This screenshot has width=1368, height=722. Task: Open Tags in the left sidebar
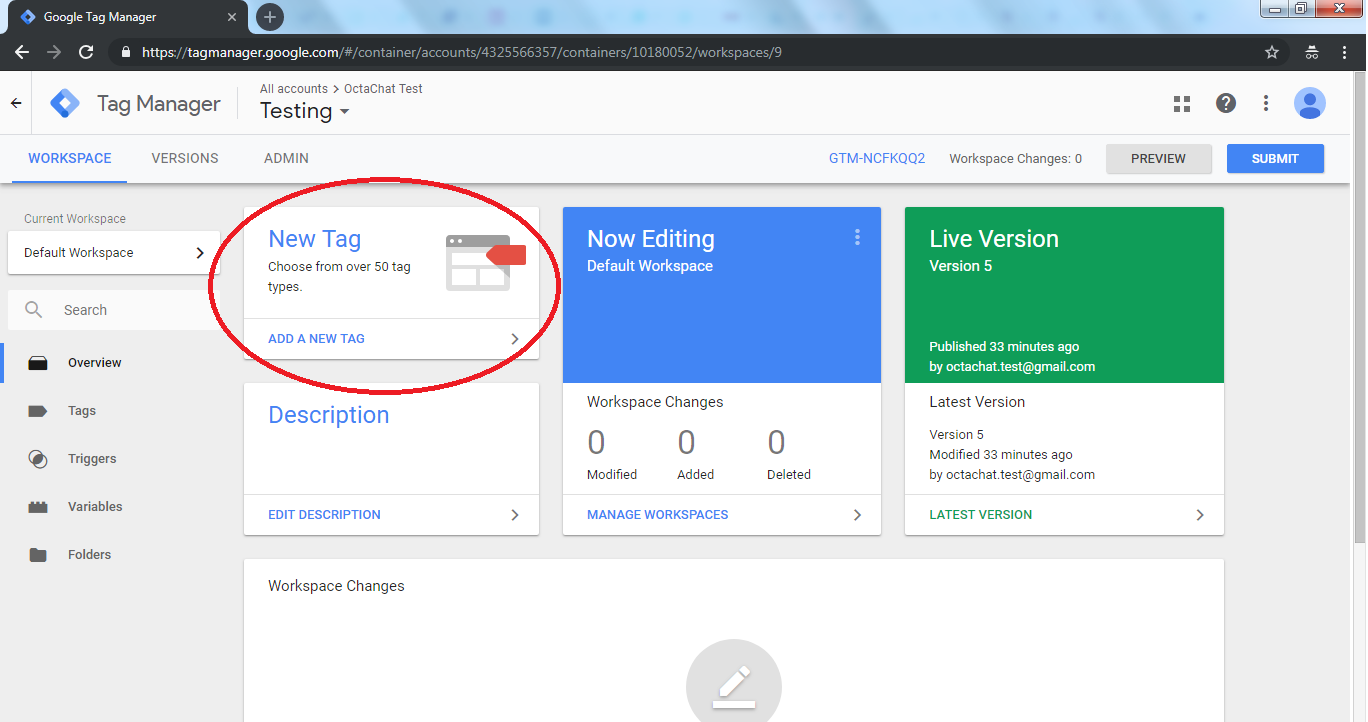pos(82,411)
